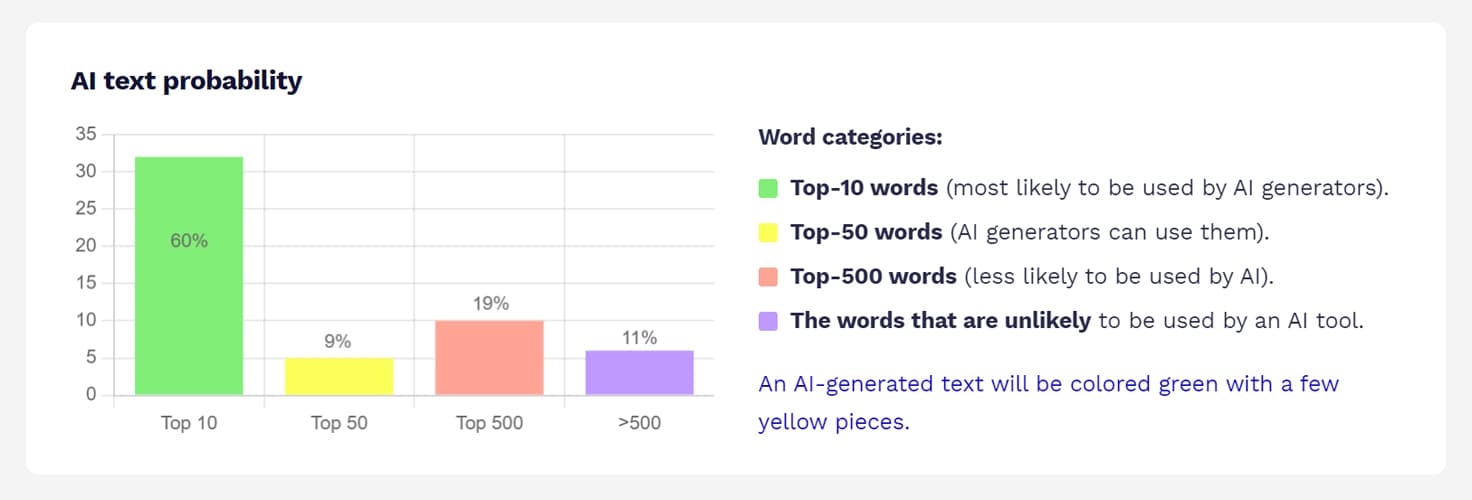Viewport: 1472px width, 500px height.
Task: Click the "Top 10" x-axis label
Action: click(189, 423)
